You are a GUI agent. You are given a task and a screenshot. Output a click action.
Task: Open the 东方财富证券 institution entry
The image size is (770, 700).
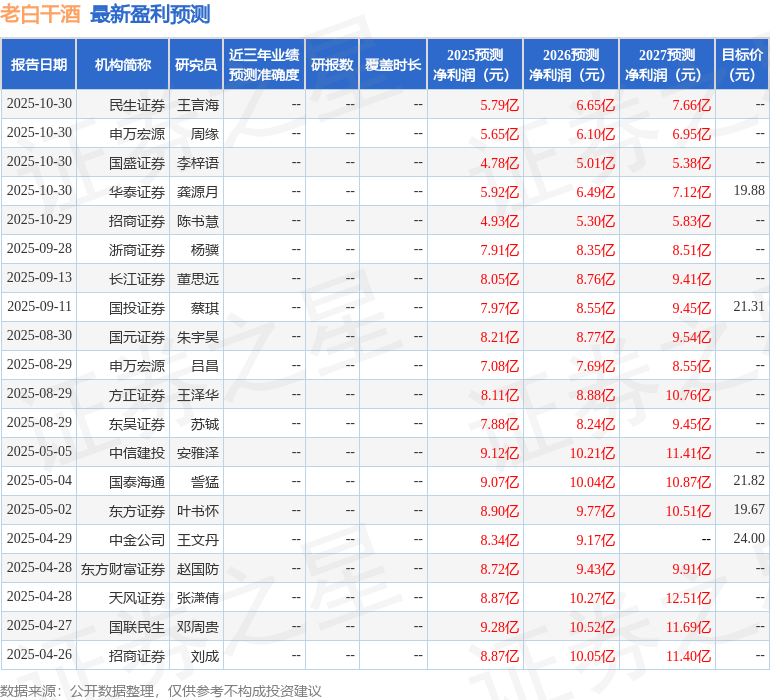coord(123,568)
